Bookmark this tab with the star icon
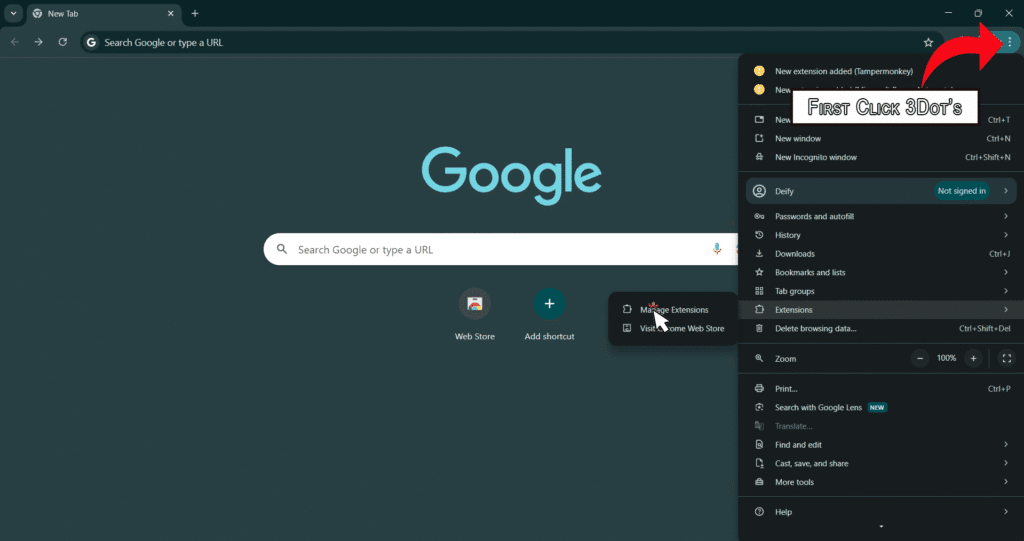 (x=928, y=42)
